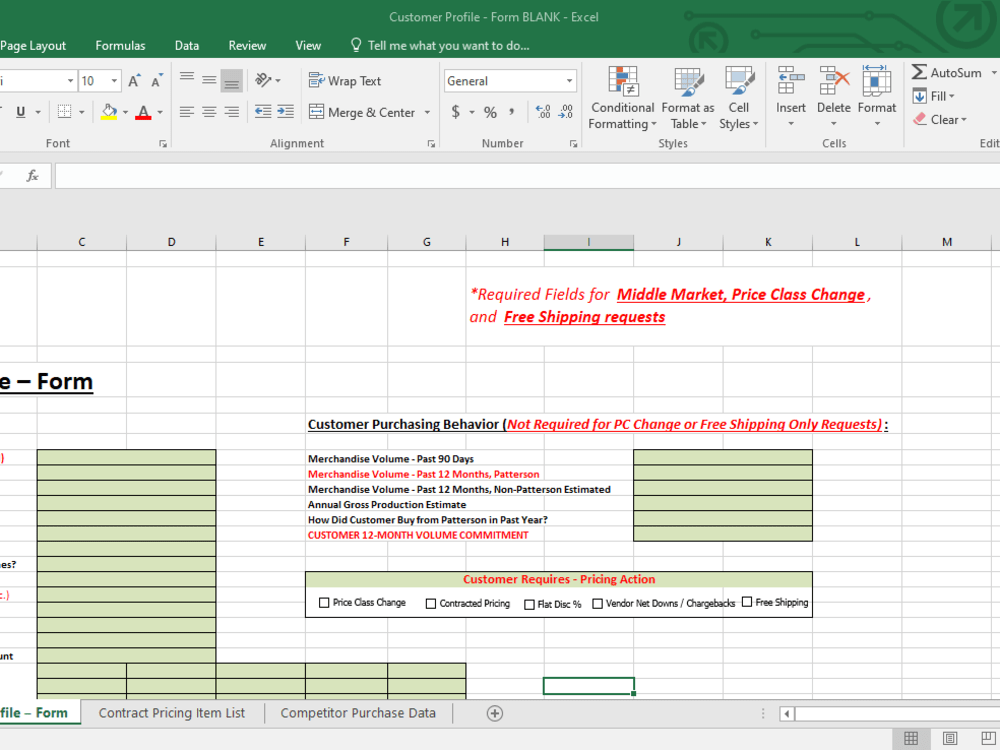Expand fill color dropdown arrow
Screen dimensions: 1000x750
(x=125, y=113)
